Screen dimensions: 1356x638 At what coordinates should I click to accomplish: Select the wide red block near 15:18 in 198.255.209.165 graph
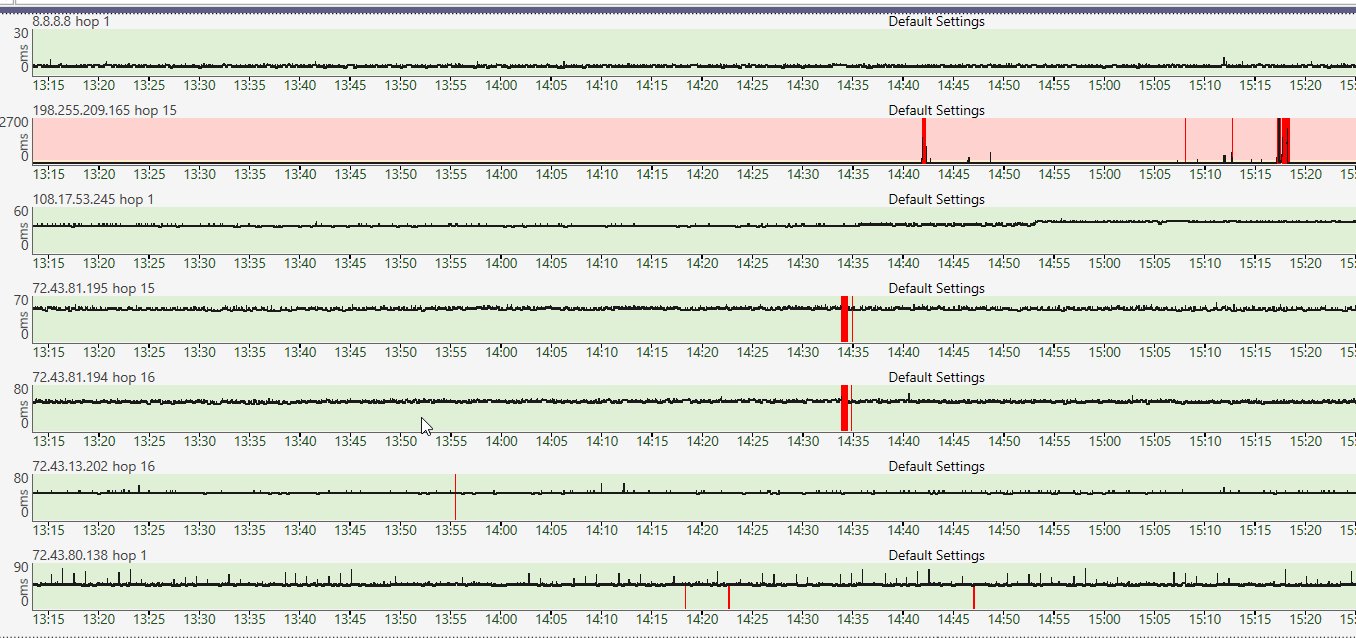pos(1286,140)
